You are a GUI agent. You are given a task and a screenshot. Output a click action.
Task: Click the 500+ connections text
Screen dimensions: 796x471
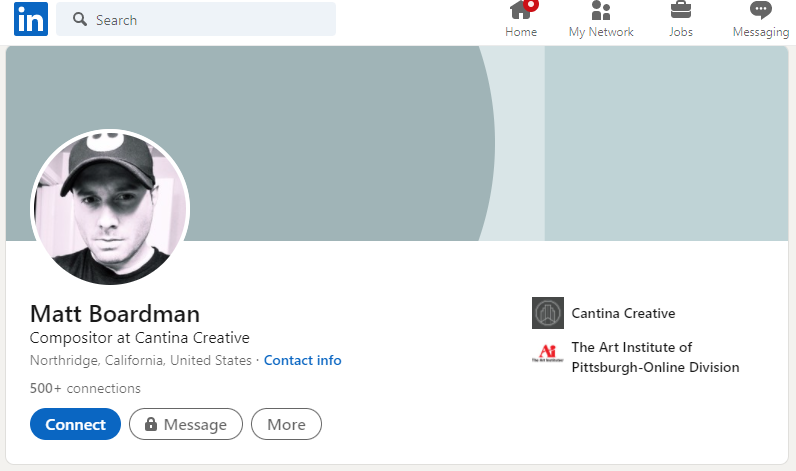[85, 389]
